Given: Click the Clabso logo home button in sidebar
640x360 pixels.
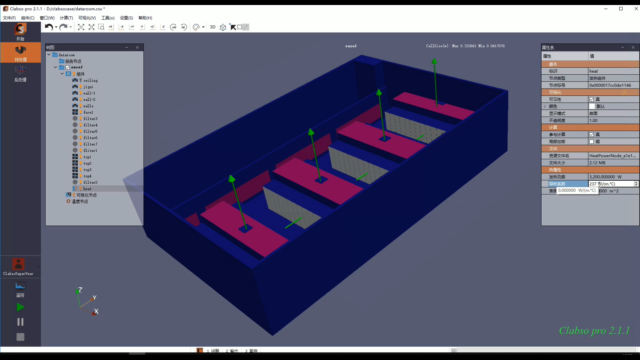Looking at the screenshot, I should click(20, 32).
